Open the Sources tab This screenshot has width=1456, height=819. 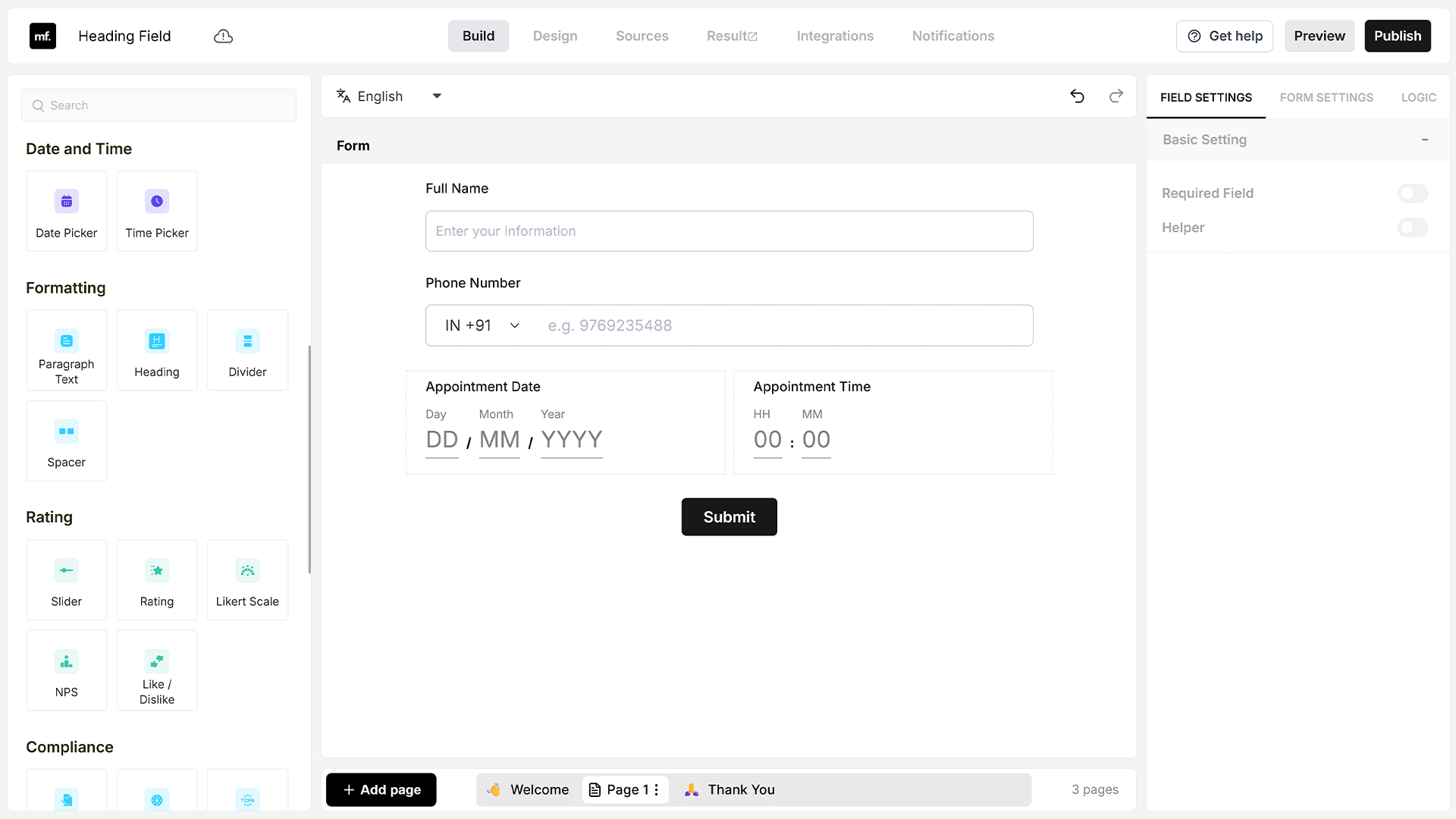(642, 36)
